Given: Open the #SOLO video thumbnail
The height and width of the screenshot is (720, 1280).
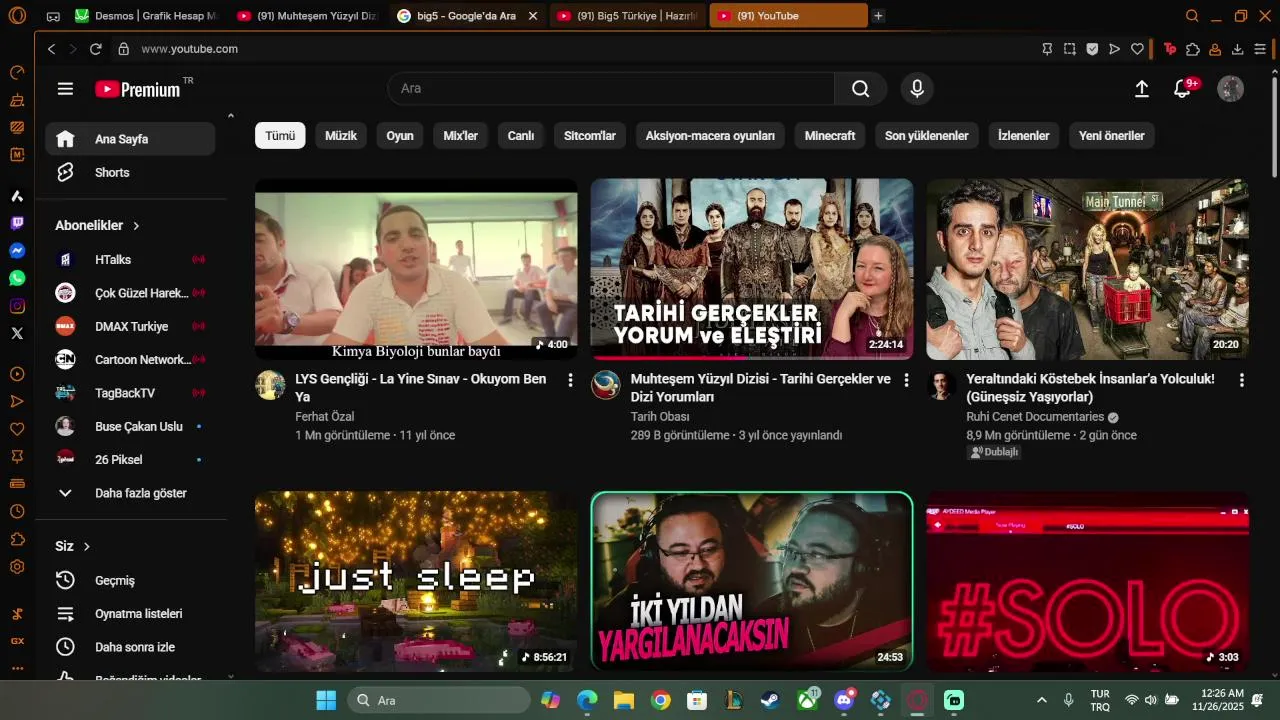Looking at the screenshot, I should tap(1087, 581).
